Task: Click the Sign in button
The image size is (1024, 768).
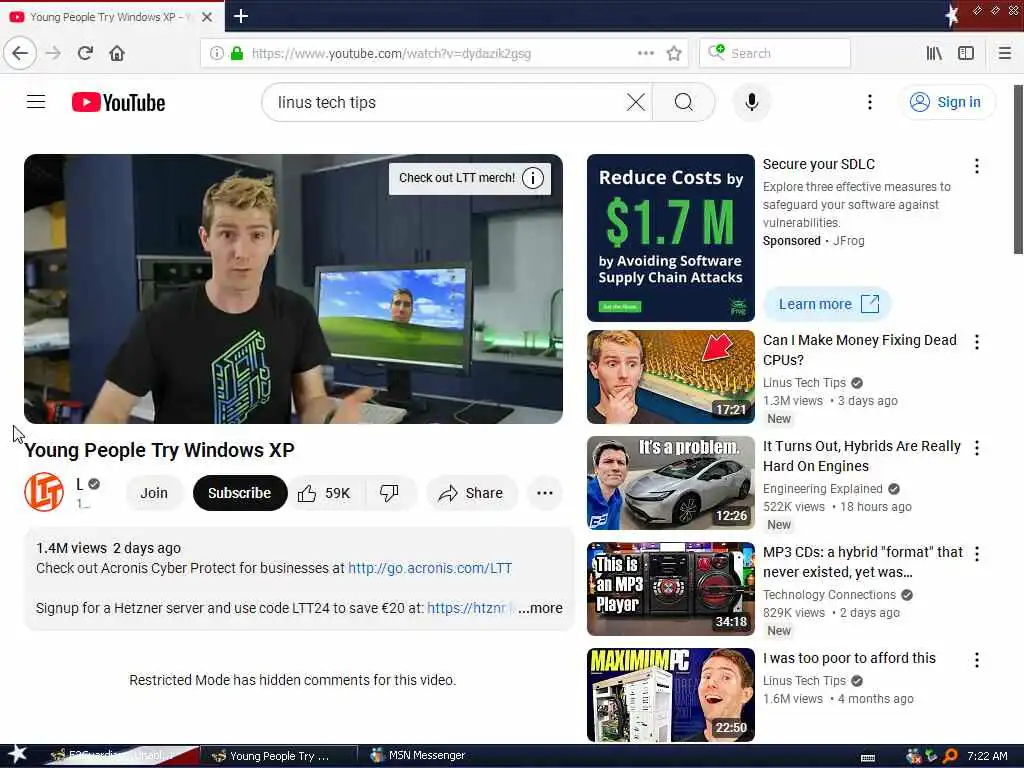Action: pos(946,103)
